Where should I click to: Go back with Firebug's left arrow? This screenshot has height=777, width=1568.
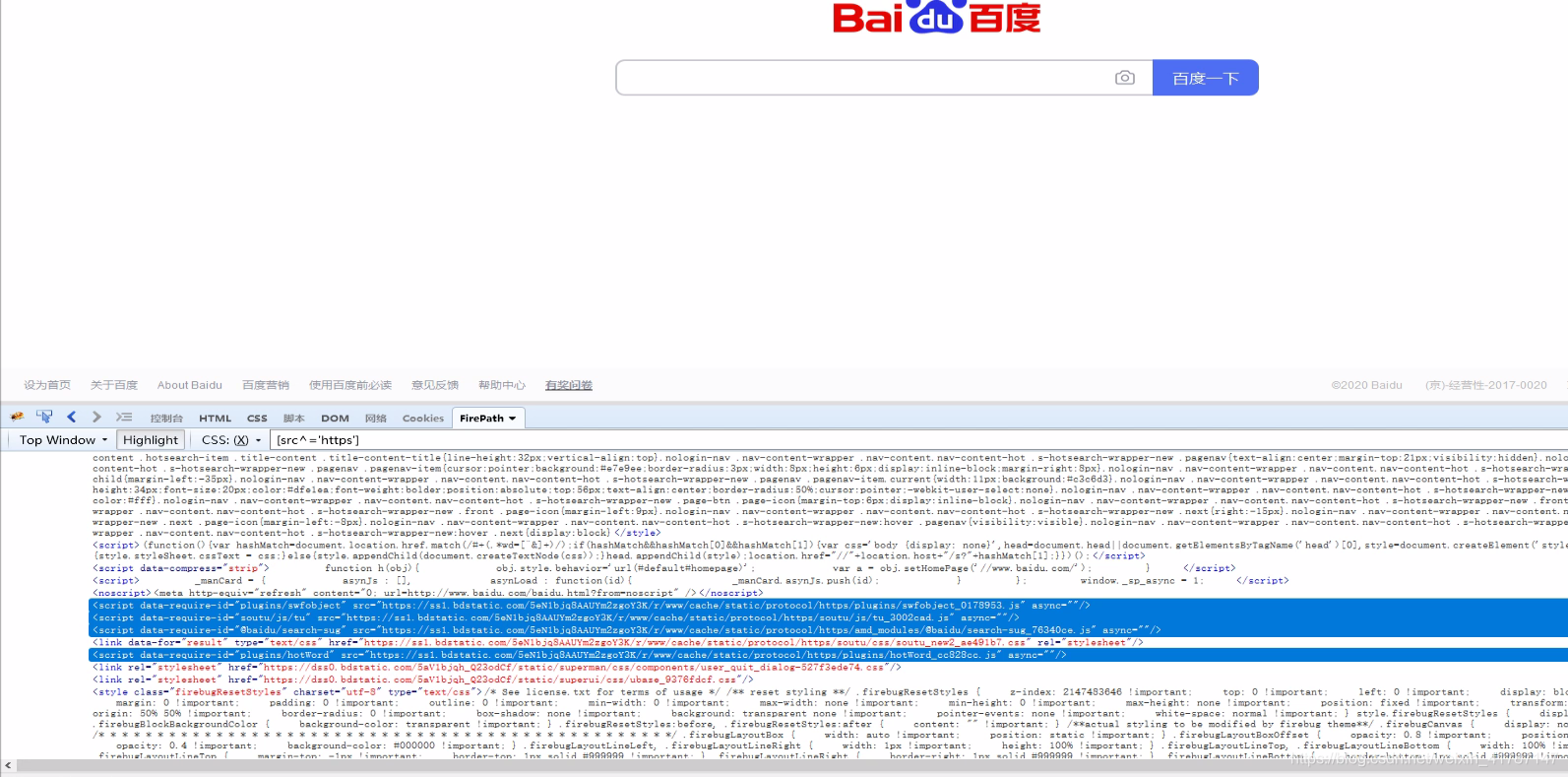coord(71,418)
